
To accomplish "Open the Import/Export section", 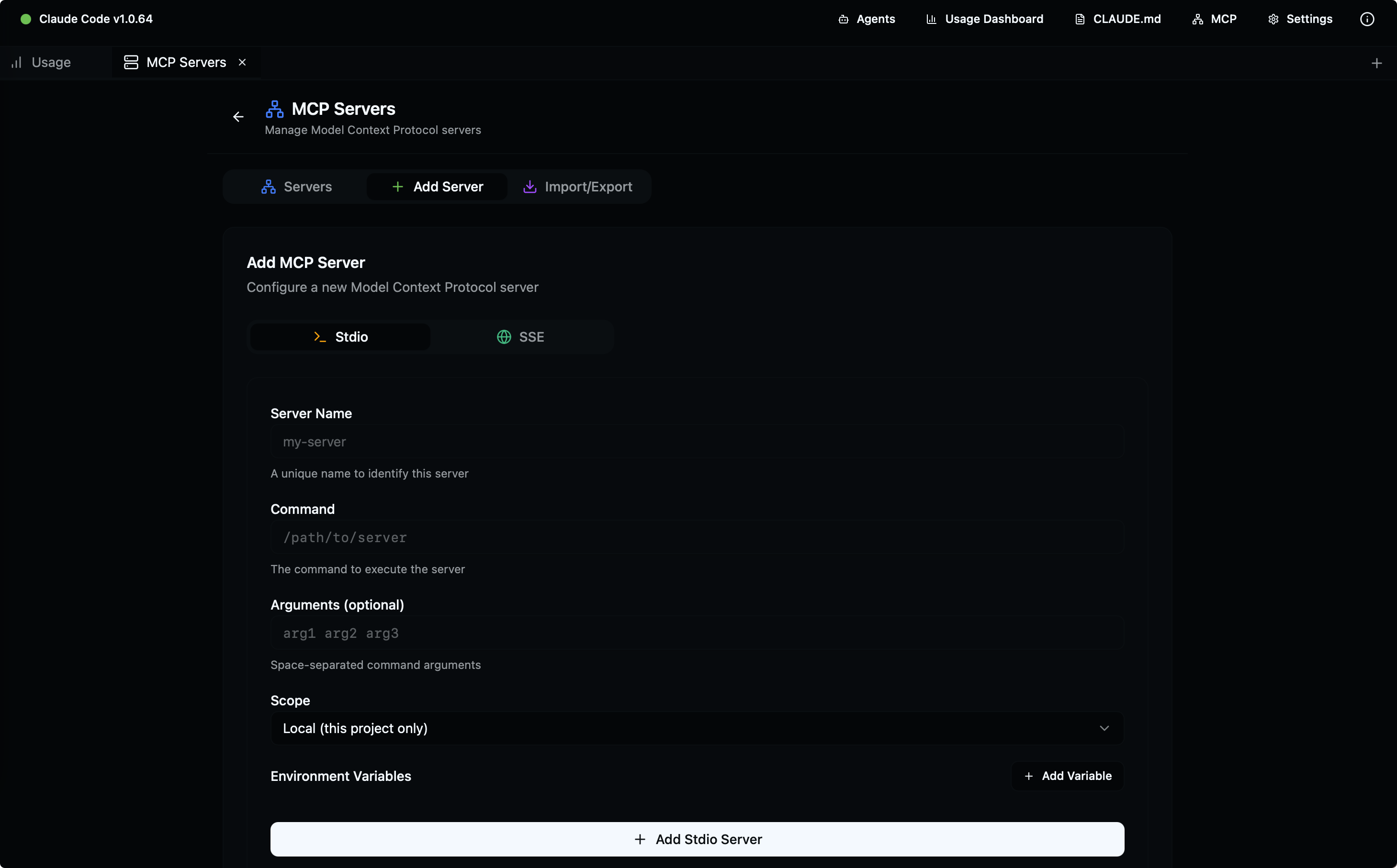I will point(577,187).
